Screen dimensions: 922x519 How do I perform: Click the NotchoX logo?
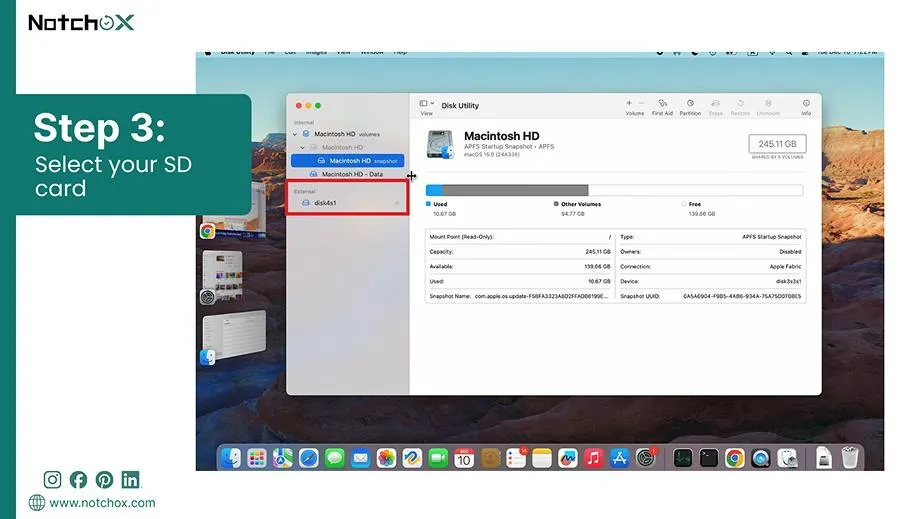click(81, 23)
